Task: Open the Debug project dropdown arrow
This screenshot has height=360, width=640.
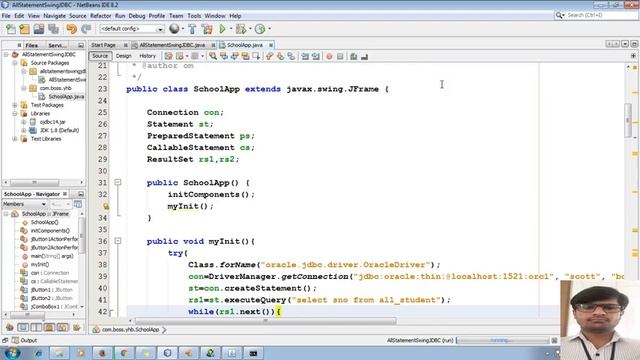Action: 250,29
